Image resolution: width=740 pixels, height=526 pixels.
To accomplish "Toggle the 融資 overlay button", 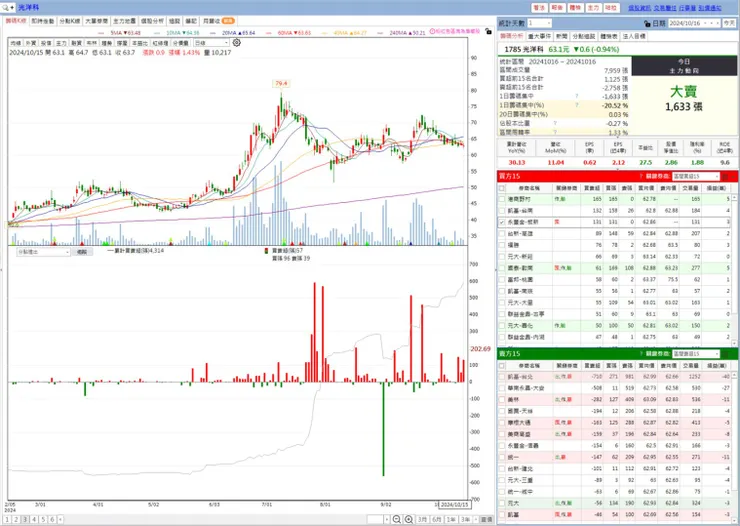I will point(76,43).
